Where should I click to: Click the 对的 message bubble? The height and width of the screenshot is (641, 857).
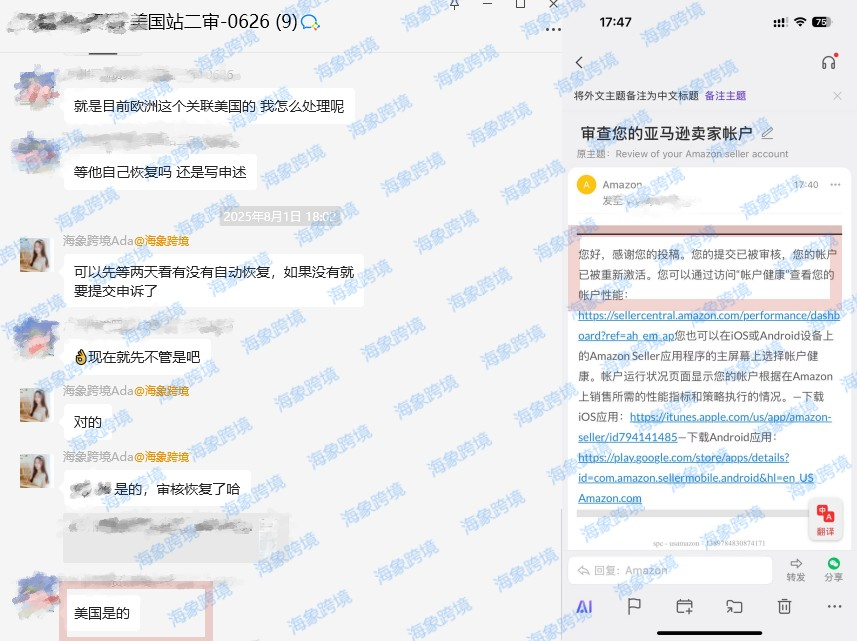tap(87, 422)
